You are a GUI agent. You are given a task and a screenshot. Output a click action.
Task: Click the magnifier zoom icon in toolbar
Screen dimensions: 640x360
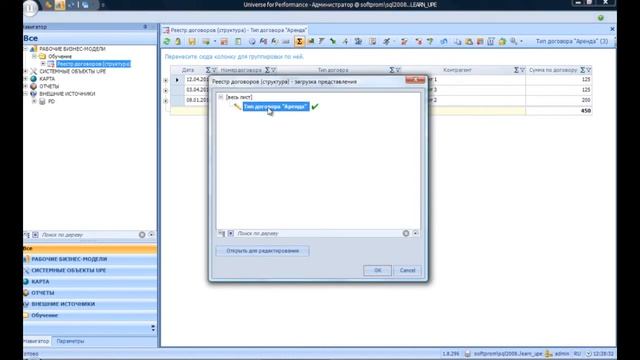click(514, 41)
